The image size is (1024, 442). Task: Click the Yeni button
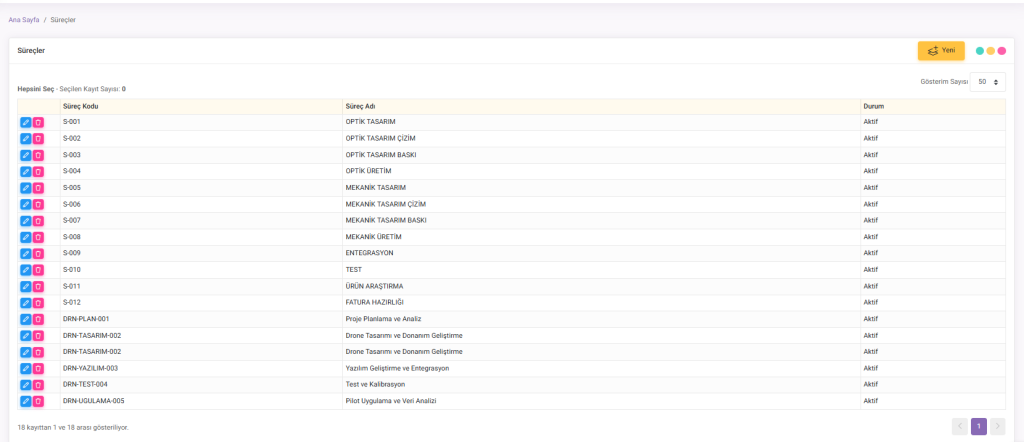point(941,51)
